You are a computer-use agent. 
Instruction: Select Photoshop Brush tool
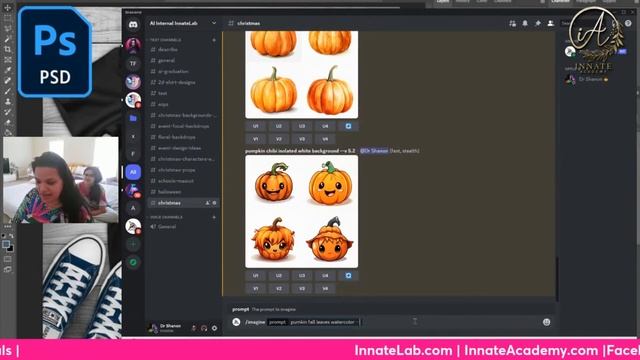pos(7,91)
